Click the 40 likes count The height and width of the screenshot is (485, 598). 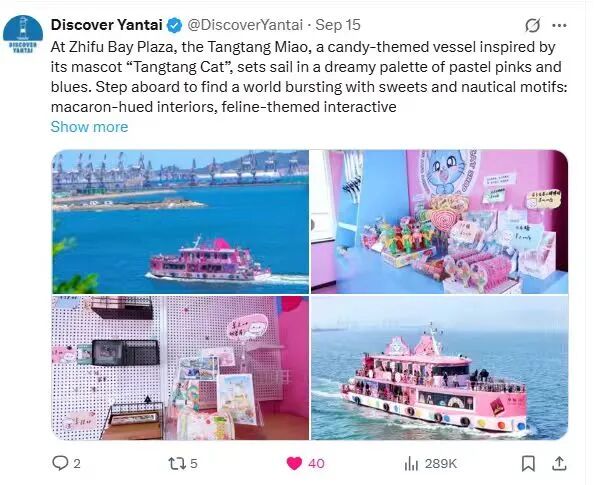pos(316,464)
